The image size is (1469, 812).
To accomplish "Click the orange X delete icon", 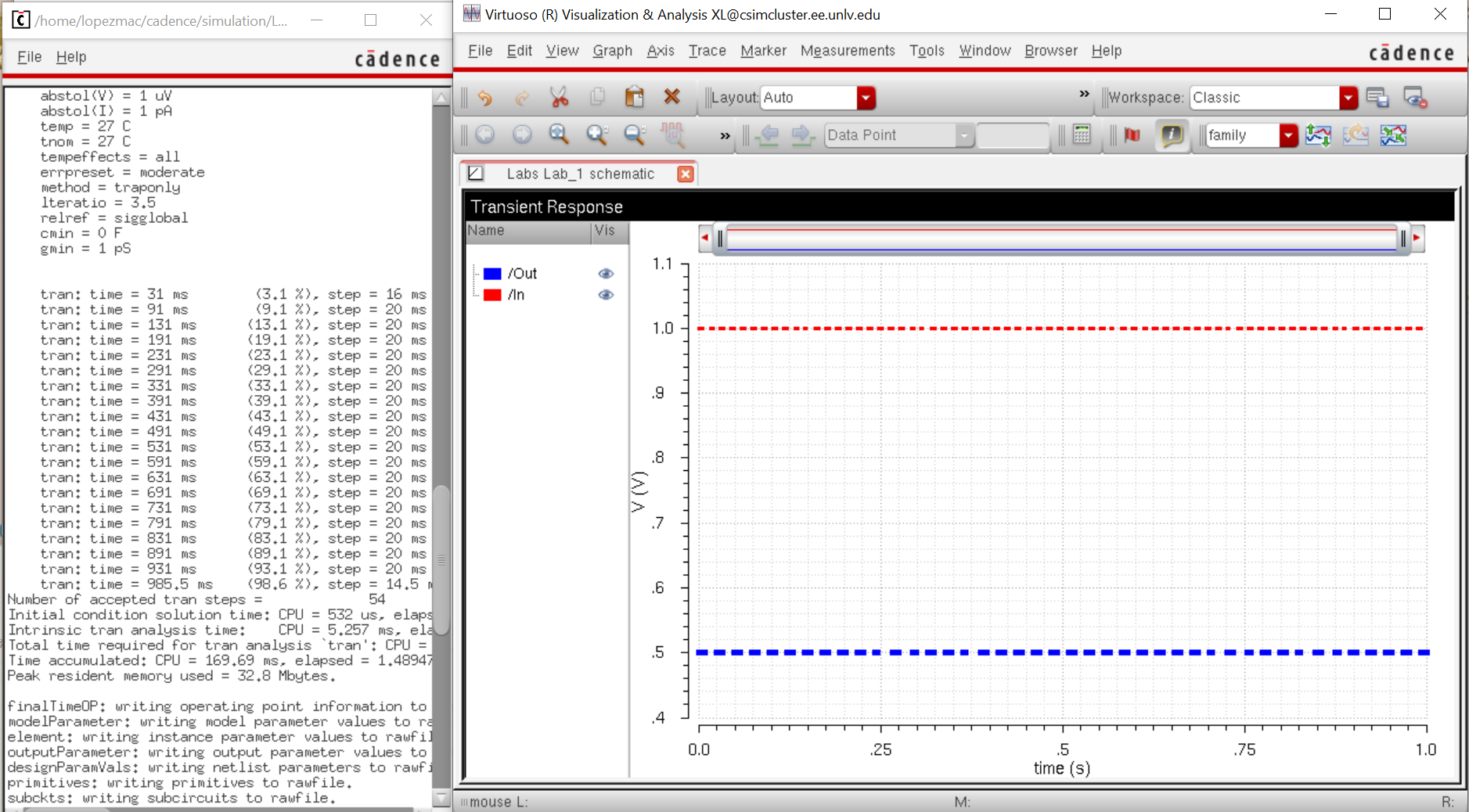I will point(671,96).
